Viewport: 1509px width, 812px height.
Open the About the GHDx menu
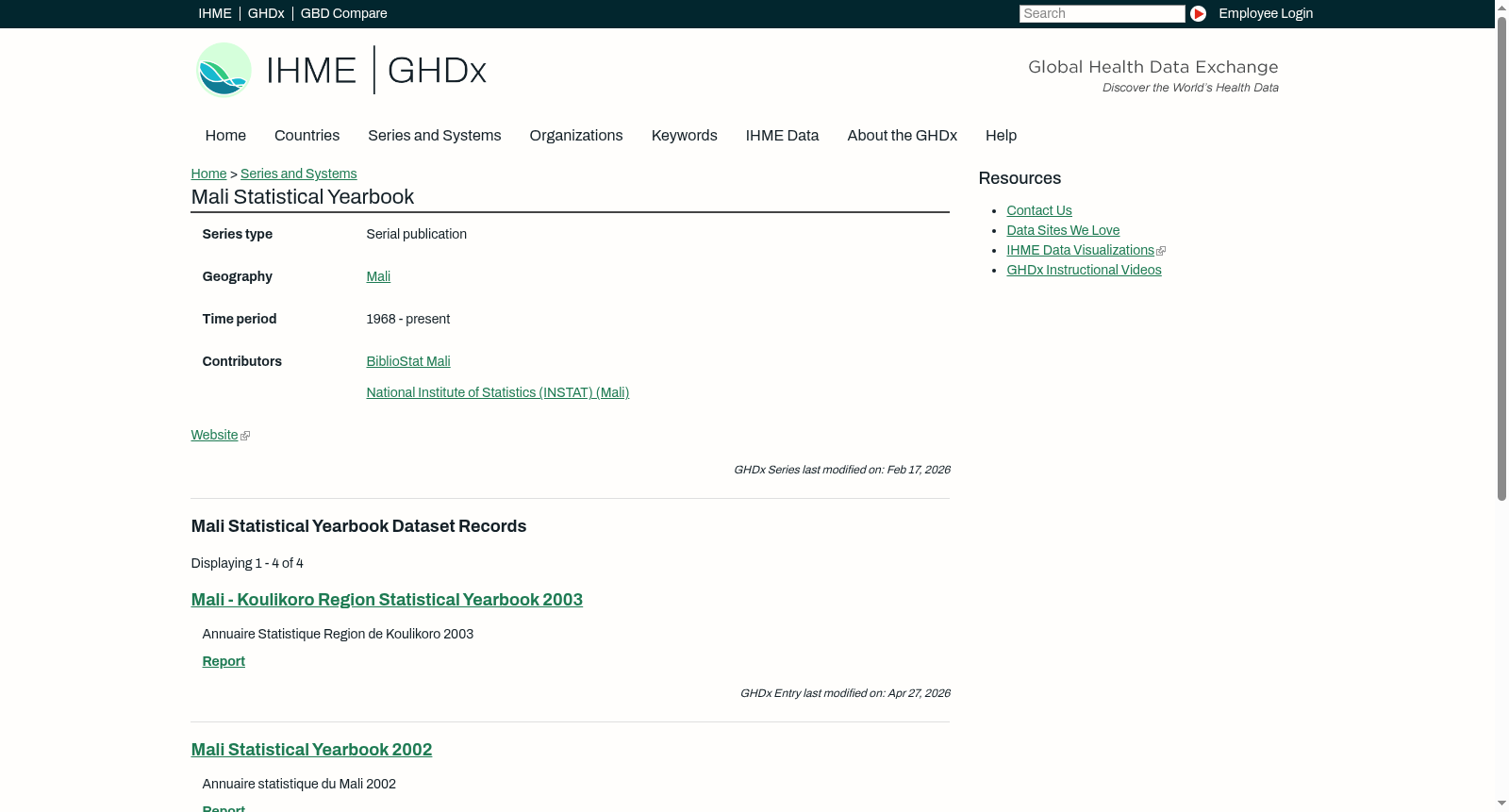[903, 136]
